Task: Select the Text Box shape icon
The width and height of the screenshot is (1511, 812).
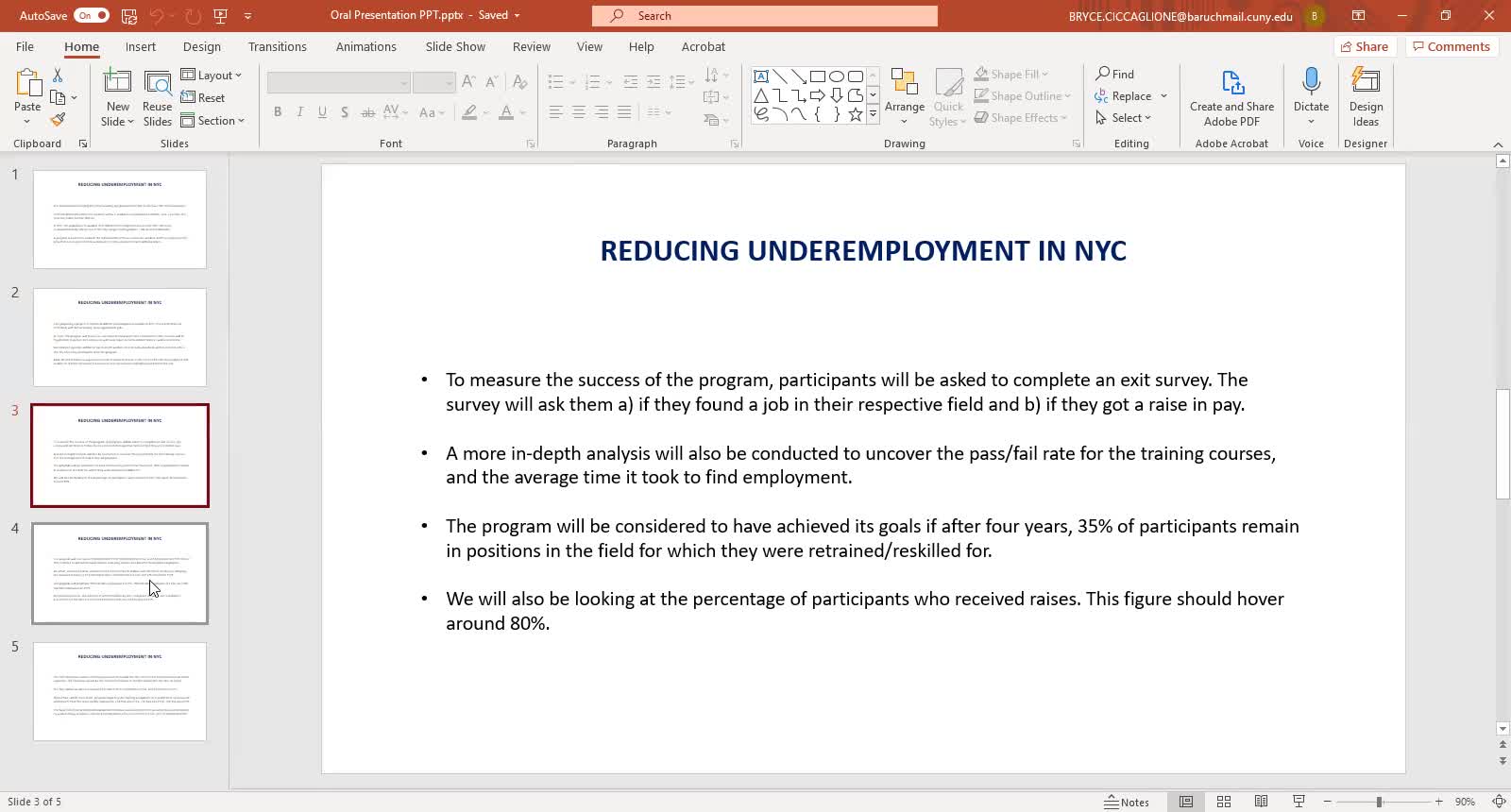Action: pyautogui.click(x=761, y=76)
